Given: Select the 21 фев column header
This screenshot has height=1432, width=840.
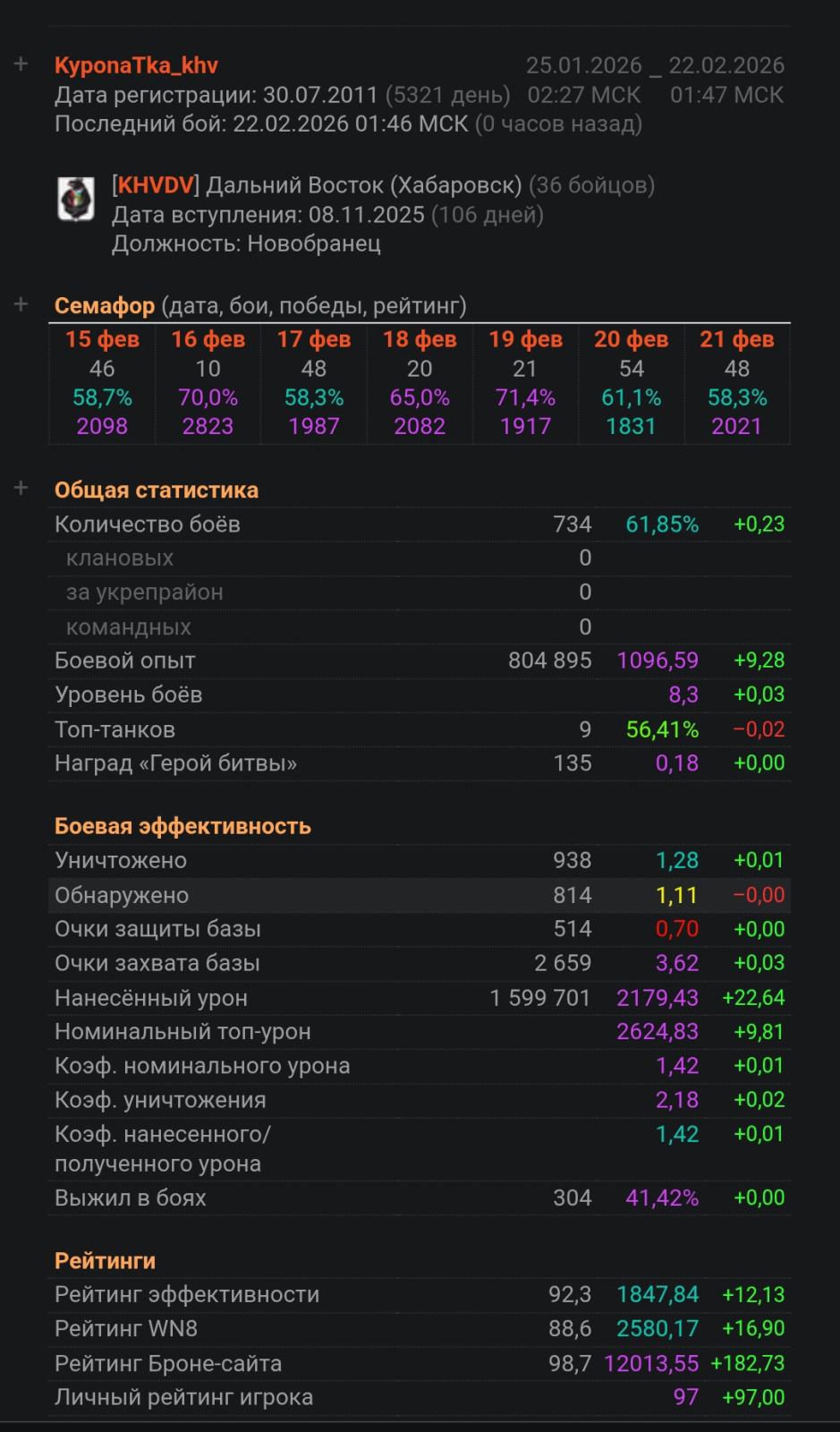Looking at the screenshot, I should coord(737,339).
